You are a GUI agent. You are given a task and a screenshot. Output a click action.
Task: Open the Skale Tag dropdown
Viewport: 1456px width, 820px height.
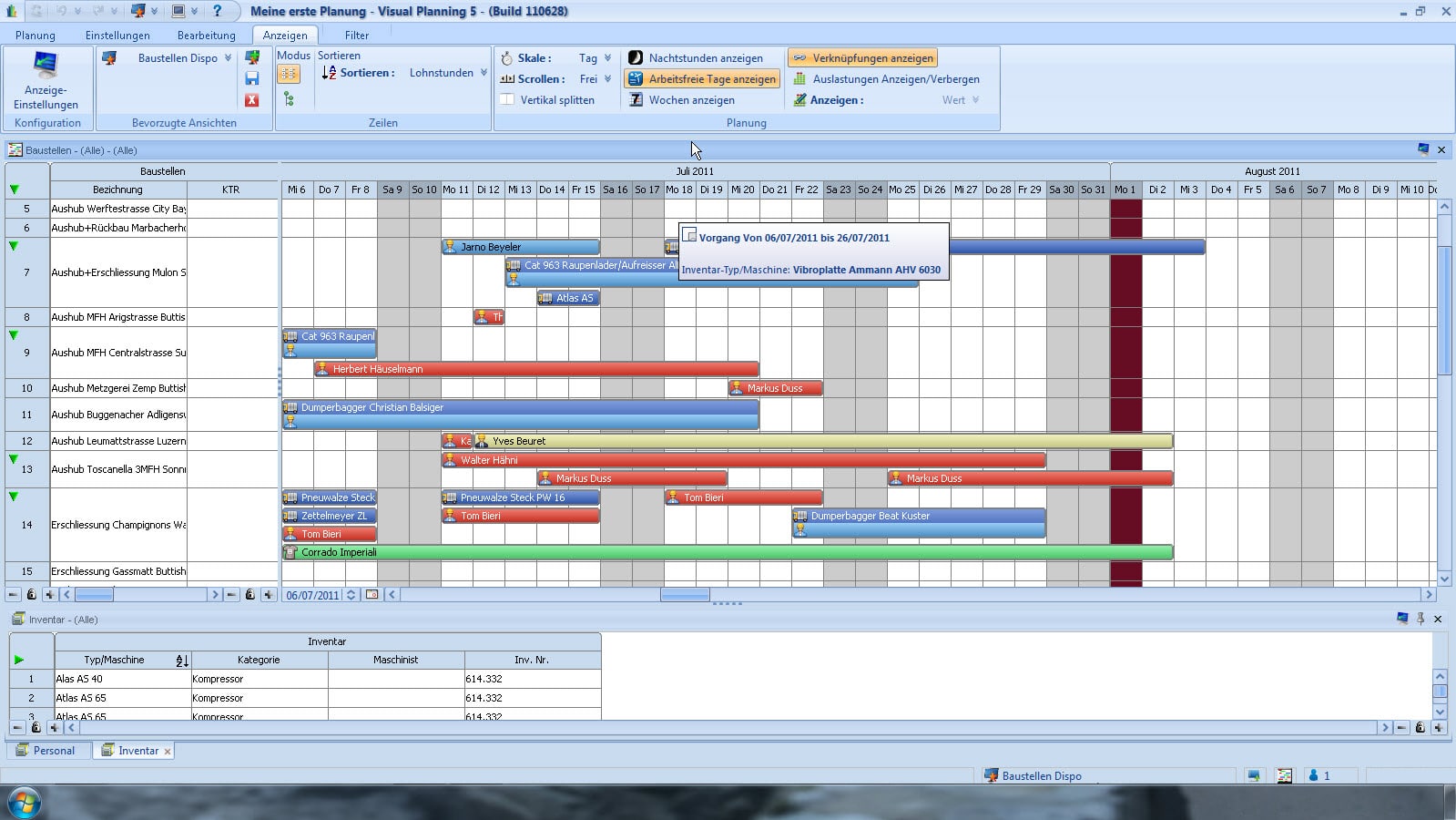click(x=607, y=58)
